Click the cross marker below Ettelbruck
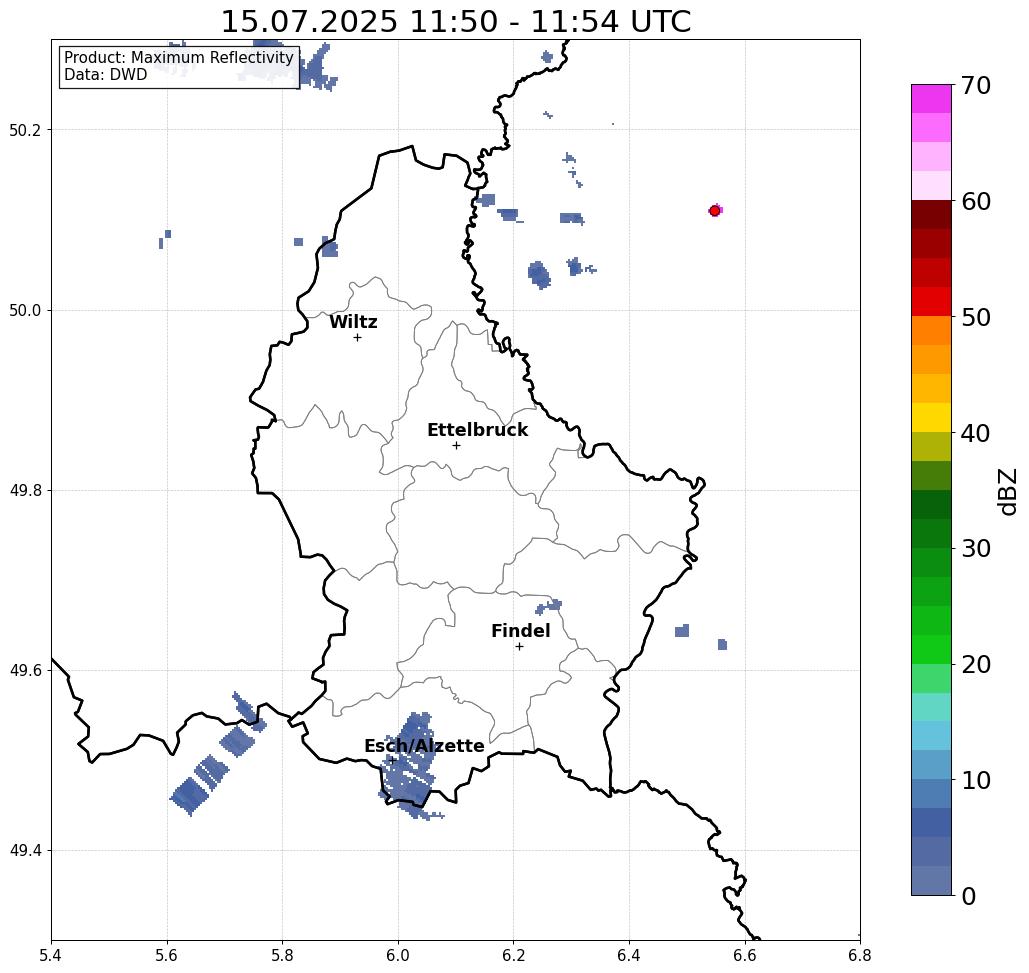This screenshot has width=1029, height=973. click(x=456, y=445)
